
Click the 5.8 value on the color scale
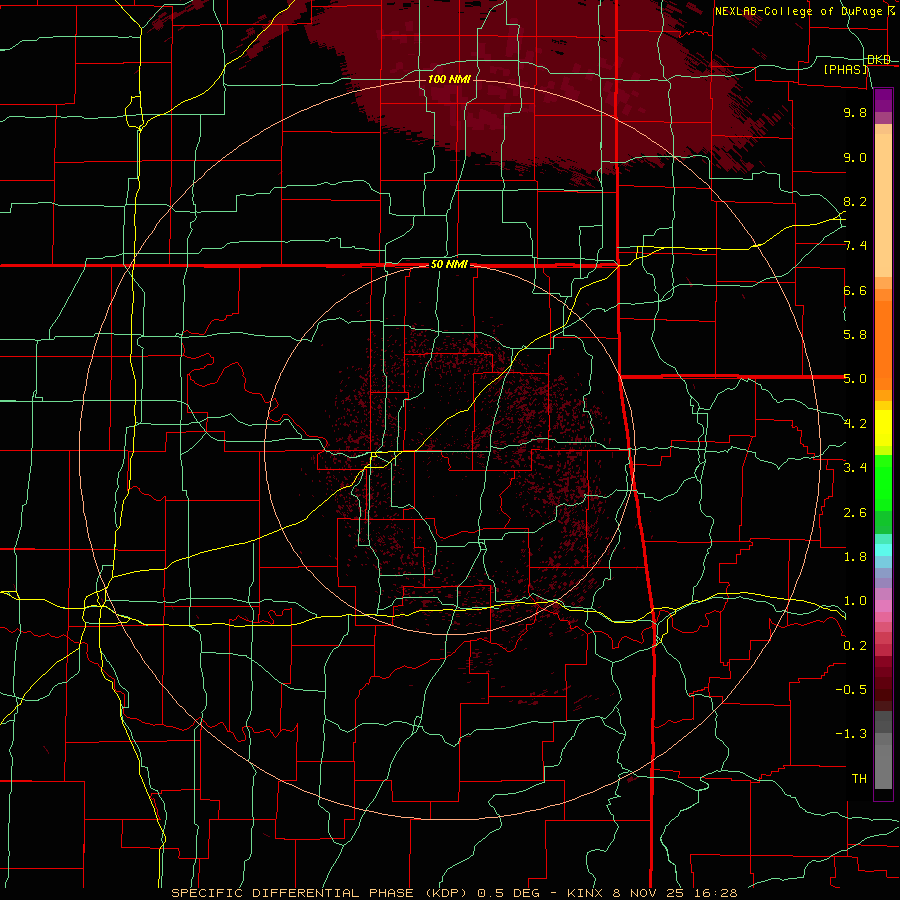pos(855,335)
